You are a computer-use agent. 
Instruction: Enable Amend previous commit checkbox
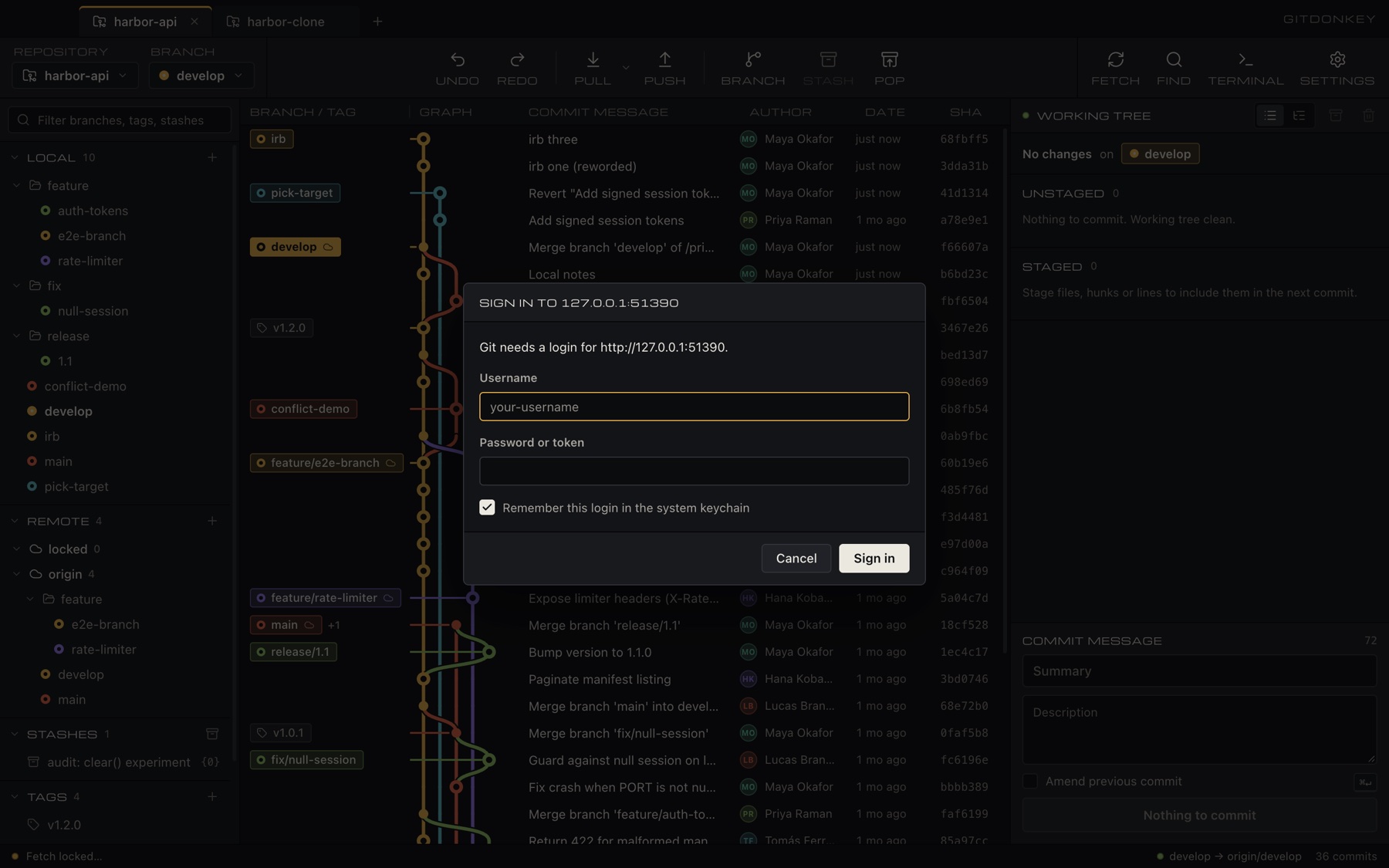pyautogui.click(x=1030, y=781)
